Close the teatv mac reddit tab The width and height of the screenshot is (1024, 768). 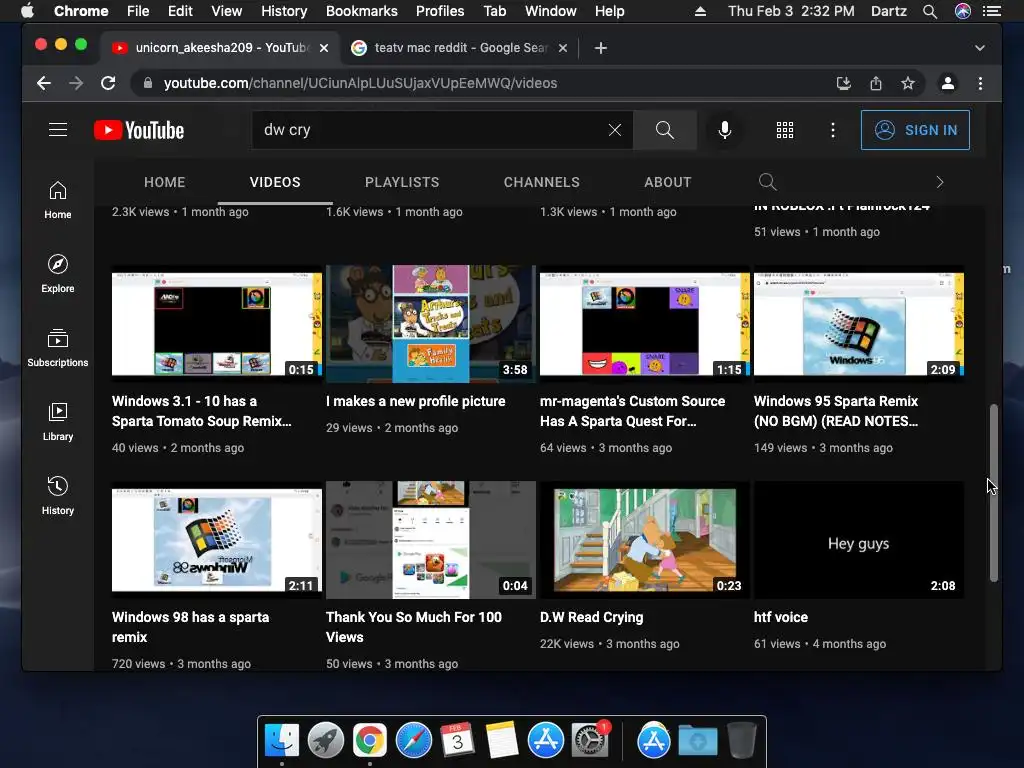point(563,48)
